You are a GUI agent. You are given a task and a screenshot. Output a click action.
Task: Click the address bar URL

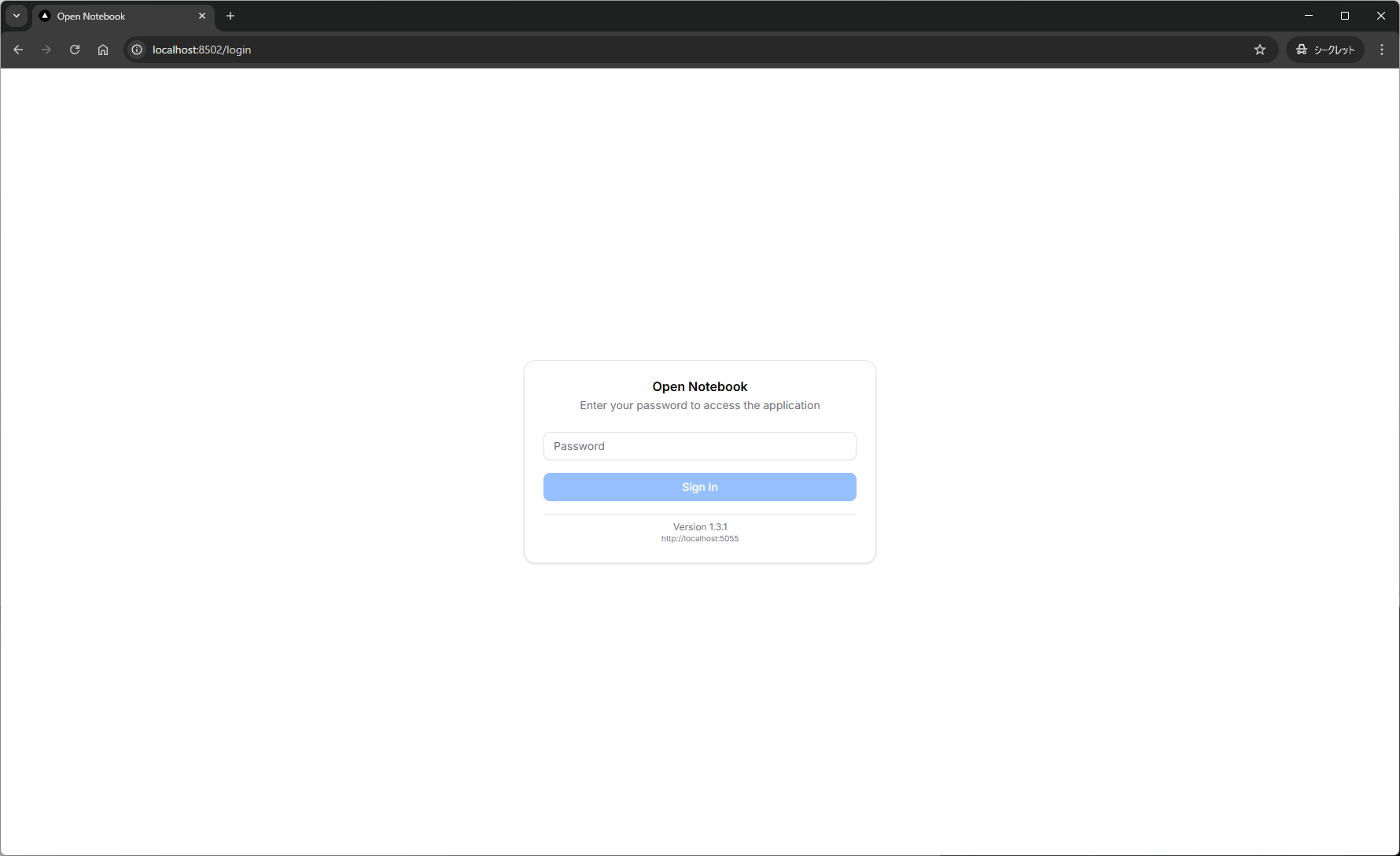(201, 49)
